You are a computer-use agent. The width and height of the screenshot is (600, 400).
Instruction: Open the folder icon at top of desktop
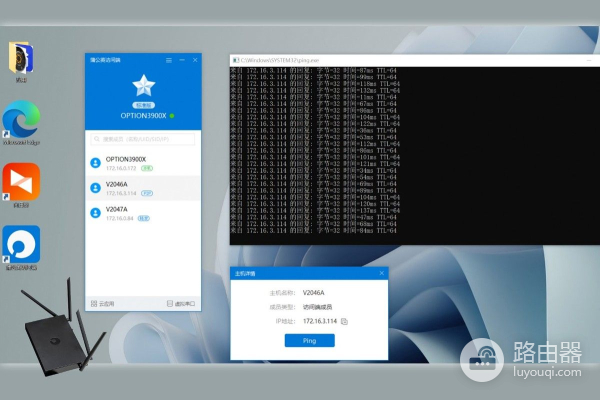click(x=21, y=57)
